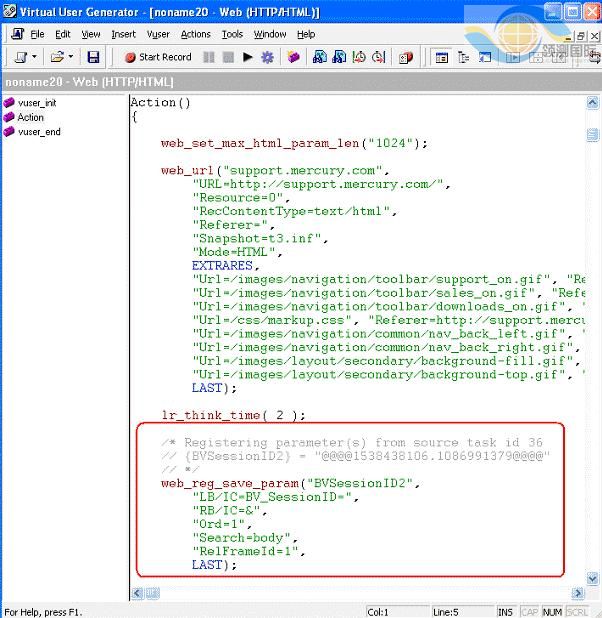Click the "RecContentType=text/html" line
Viewport: 602px width, 618px height.
(294, 211)
